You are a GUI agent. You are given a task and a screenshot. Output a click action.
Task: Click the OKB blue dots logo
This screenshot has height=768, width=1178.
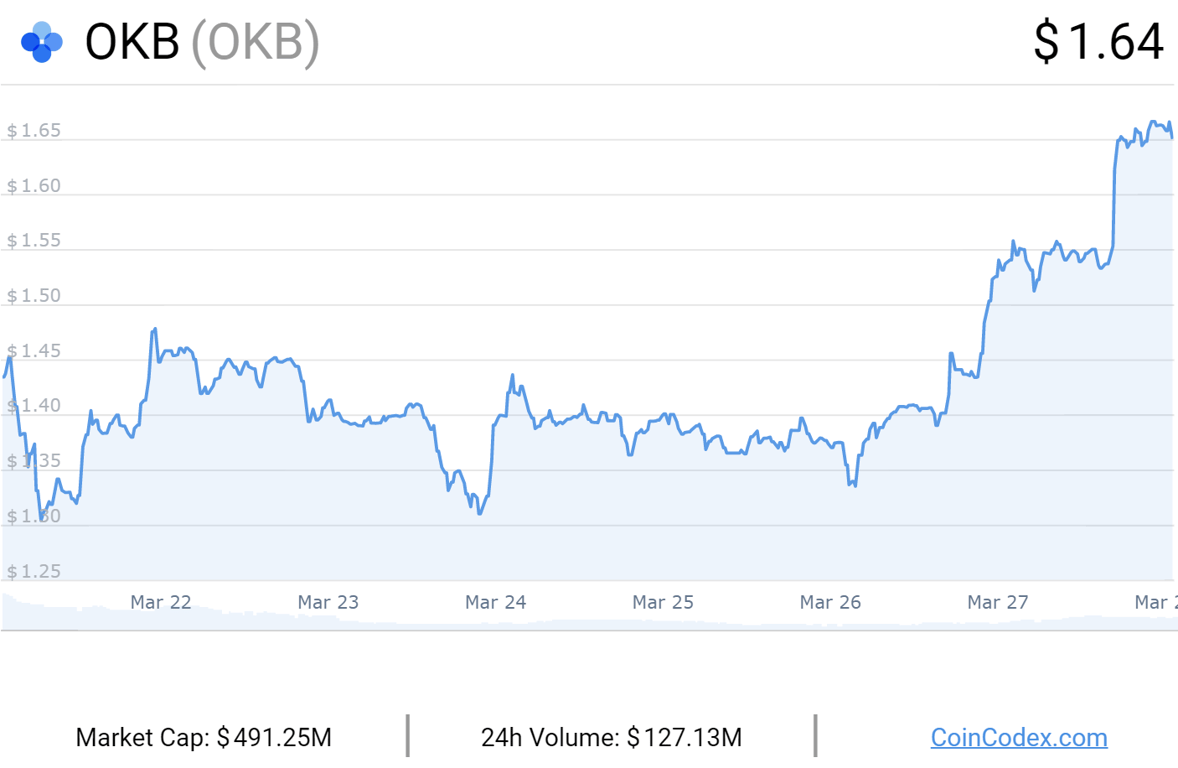pos(42,42)
